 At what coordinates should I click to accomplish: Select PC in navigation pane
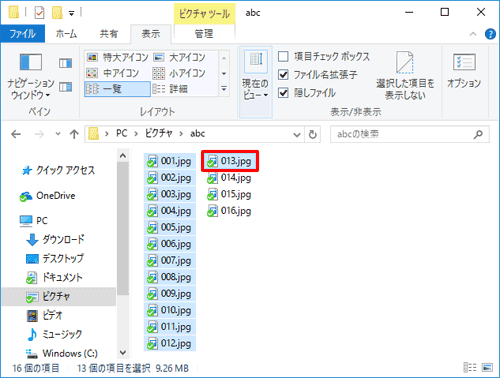click(x=34, y=221)
